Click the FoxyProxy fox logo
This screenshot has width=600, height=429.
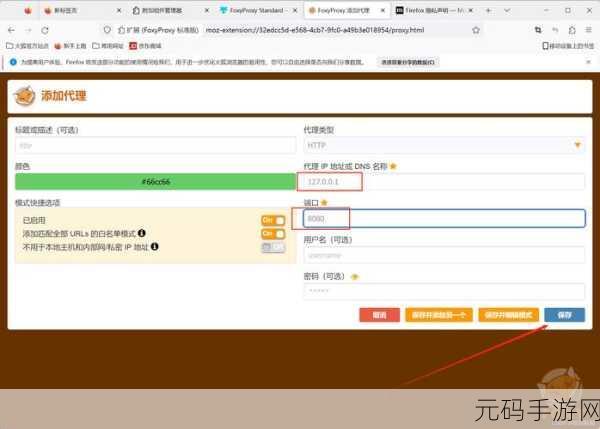pyautogui.click(x=24, y=96)
